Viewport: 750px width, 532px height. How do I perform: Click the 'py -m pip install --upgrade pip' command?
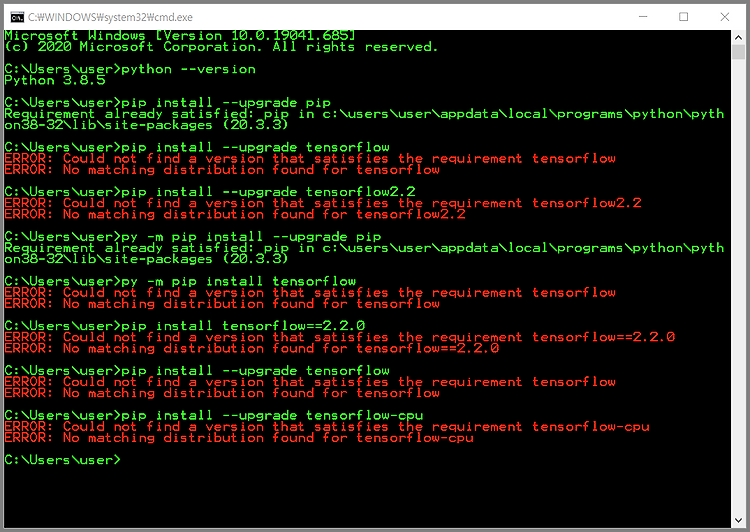click(x=193, y=237)
